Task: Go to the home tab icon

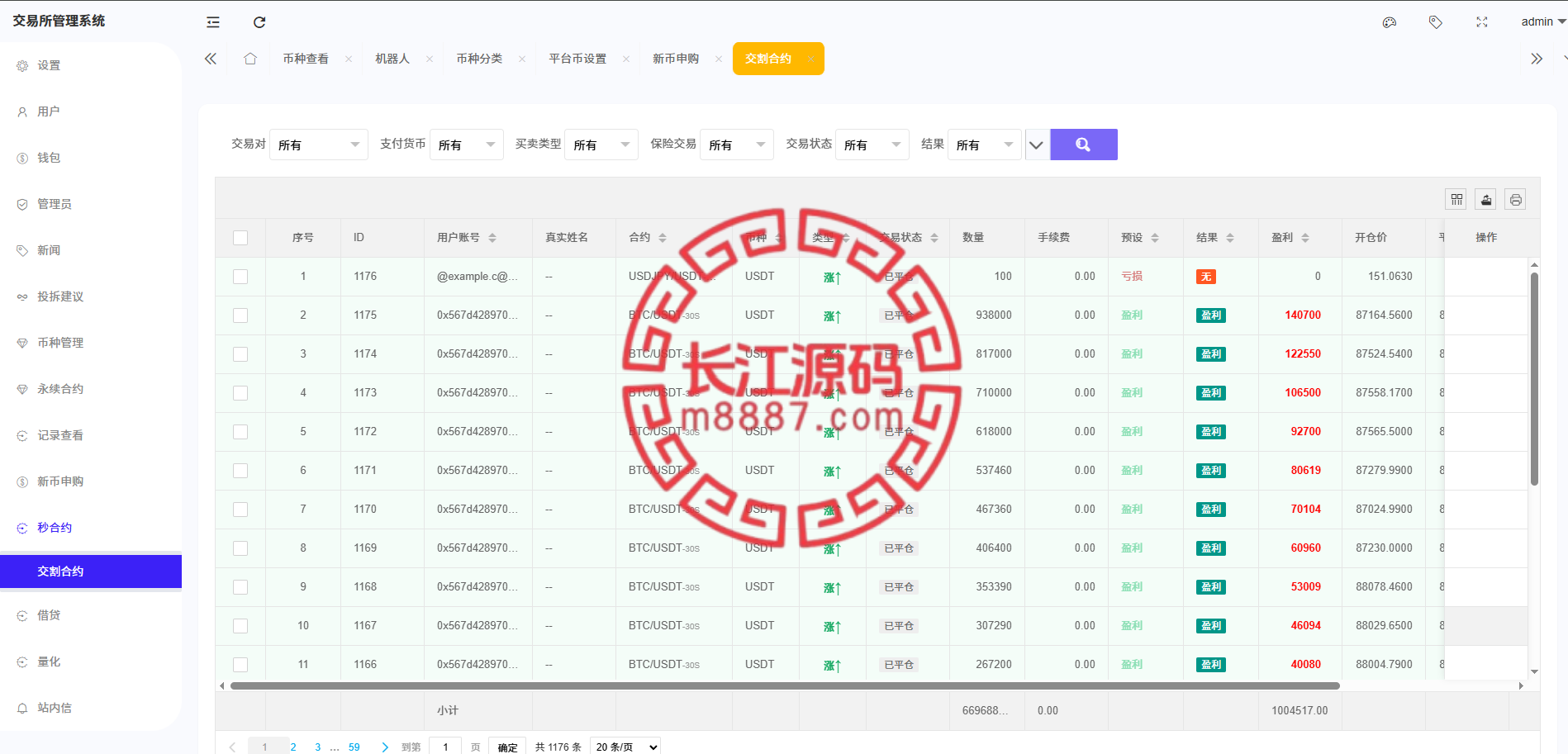Action: (250, 59)
